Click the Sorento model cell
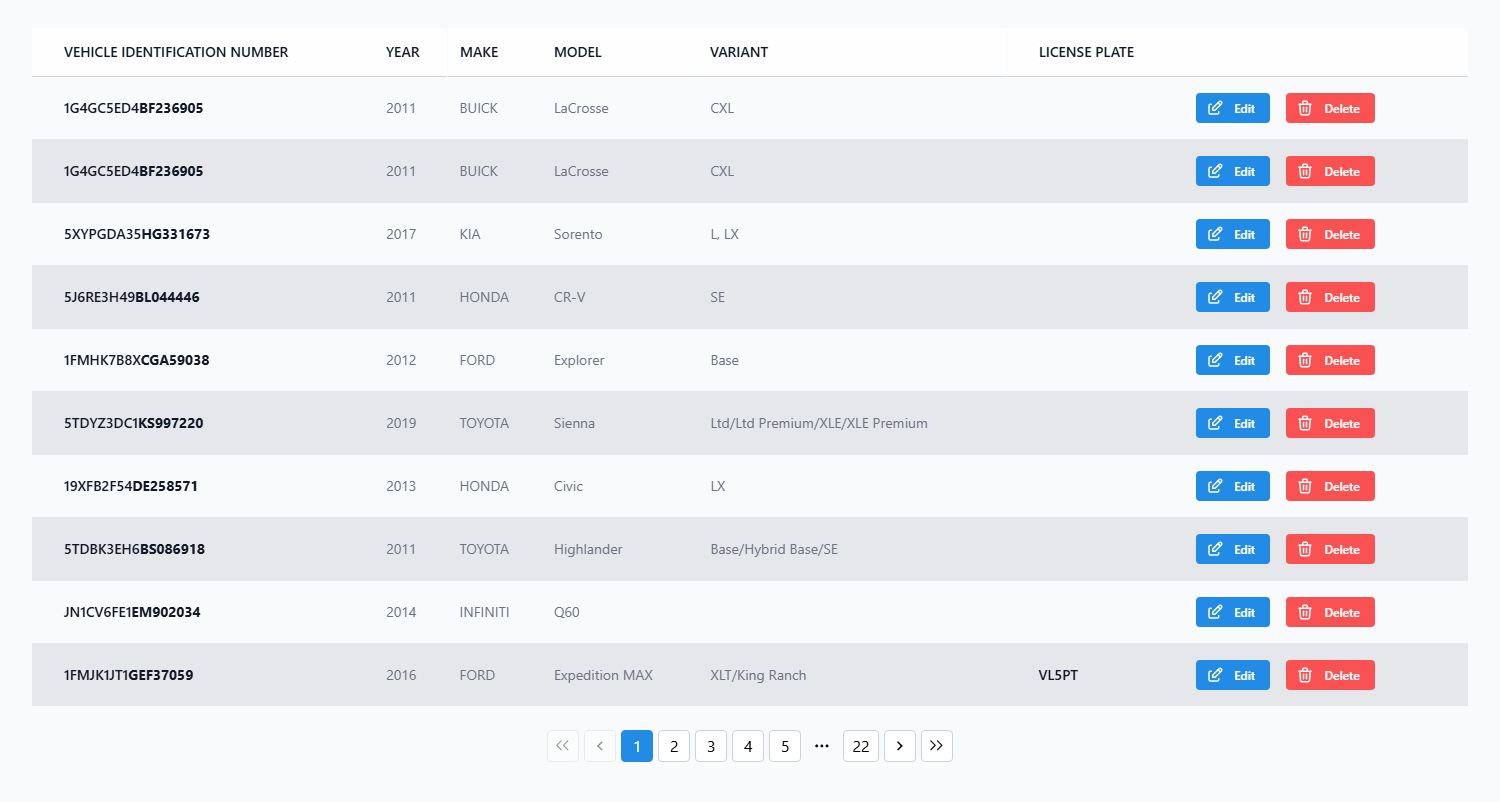 tap(578, 234)
